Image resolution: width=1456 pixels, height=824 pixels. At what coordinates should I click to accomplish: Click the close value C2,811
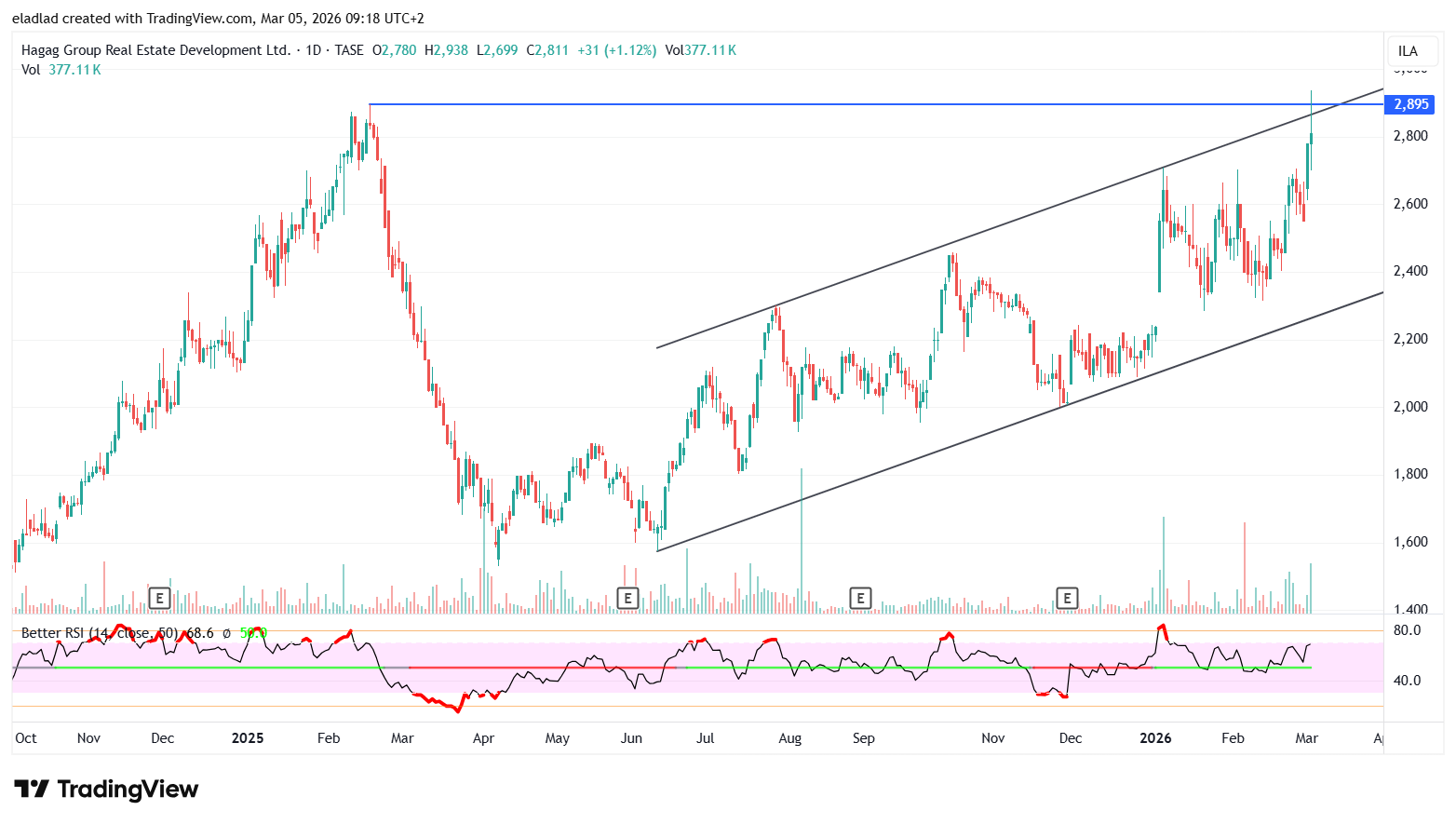pos(547,50)
